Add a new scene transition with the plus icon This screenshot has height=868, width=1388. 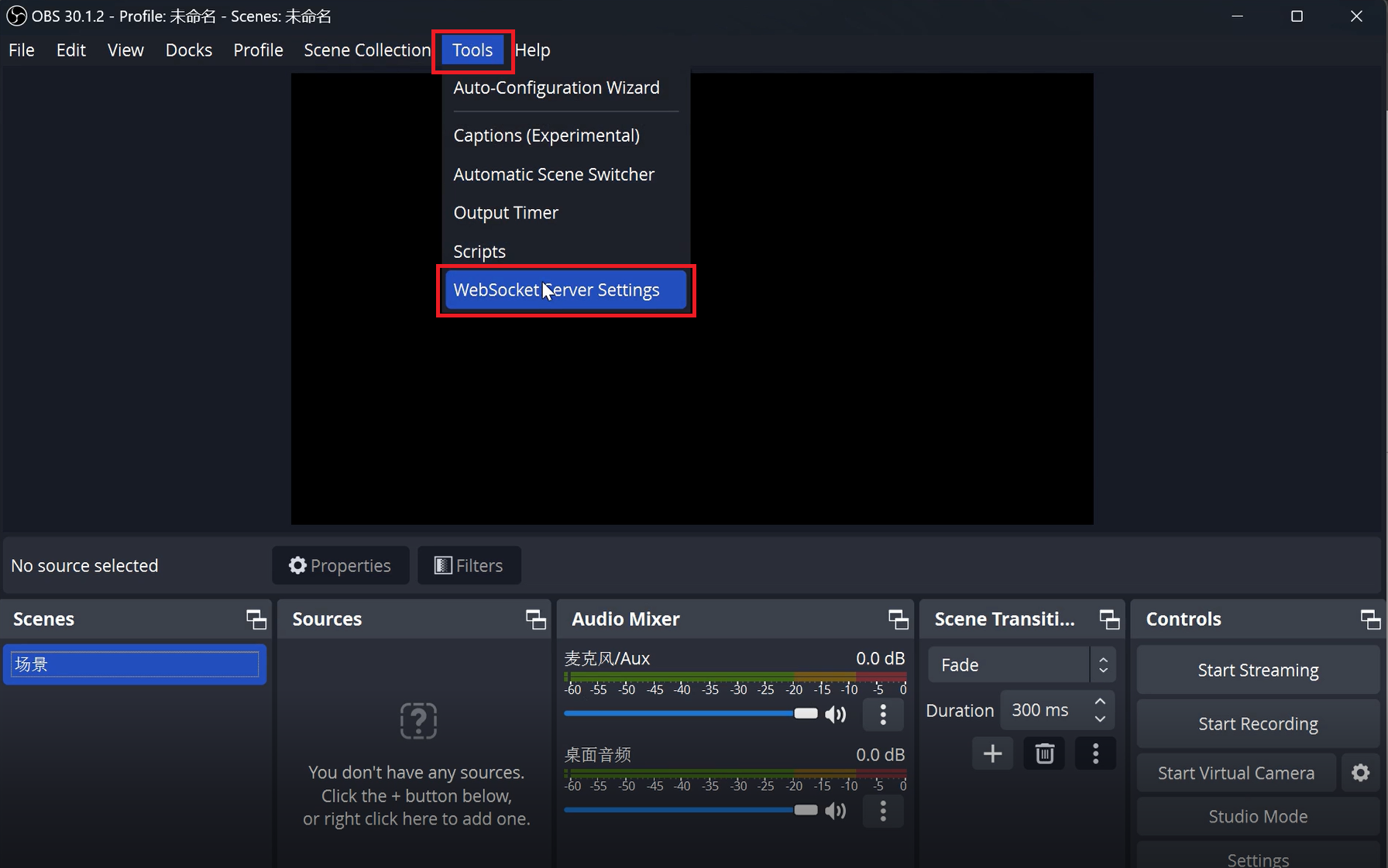[x=992, y=753]
